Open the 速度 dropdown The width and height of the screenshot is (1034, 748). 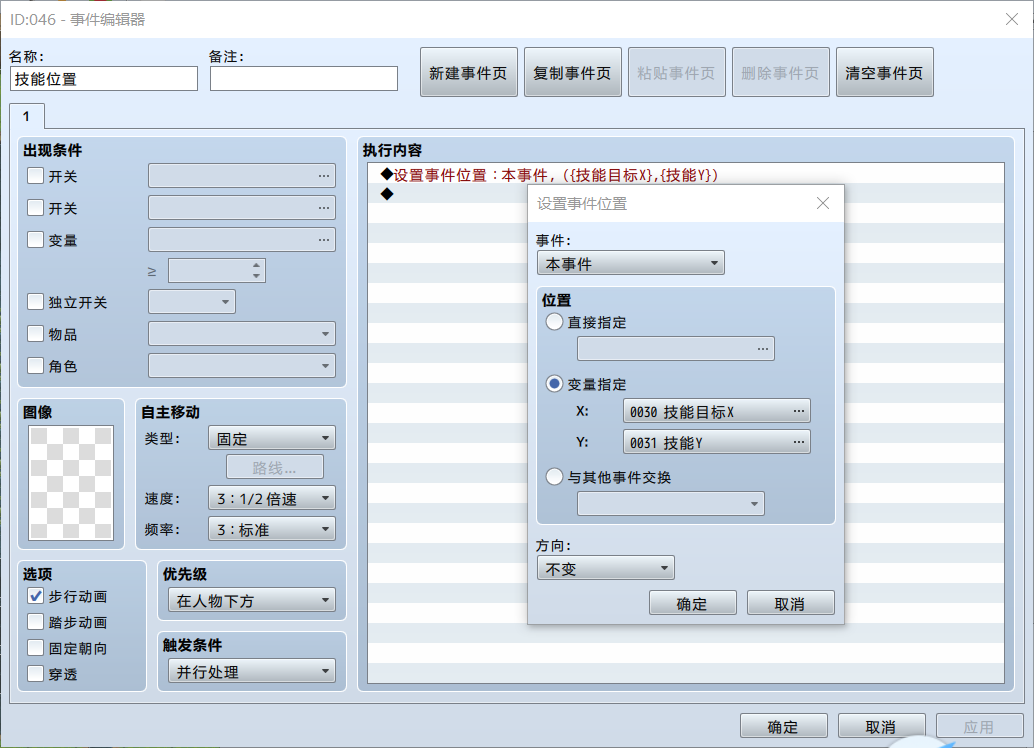(272, 498)
